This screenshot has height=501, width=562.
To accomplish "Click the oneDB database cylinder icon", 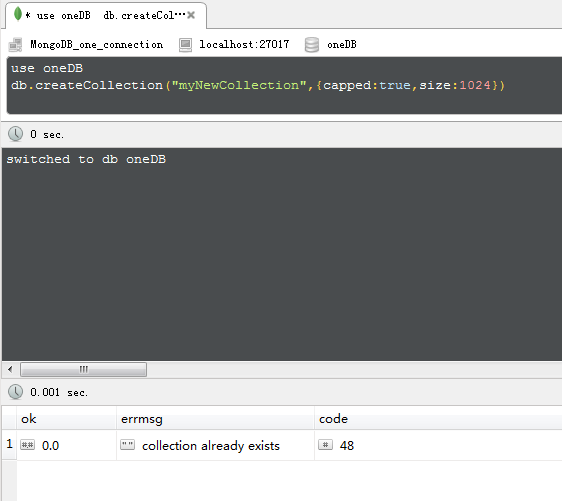I will tap(312, 45).
